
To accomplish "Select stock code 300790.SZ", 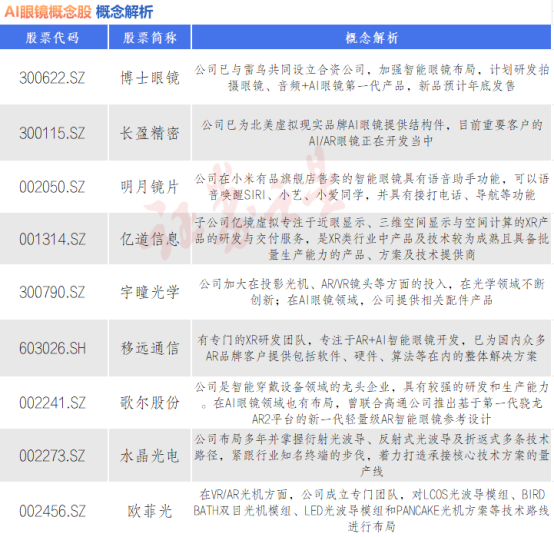I will (52, 292).
